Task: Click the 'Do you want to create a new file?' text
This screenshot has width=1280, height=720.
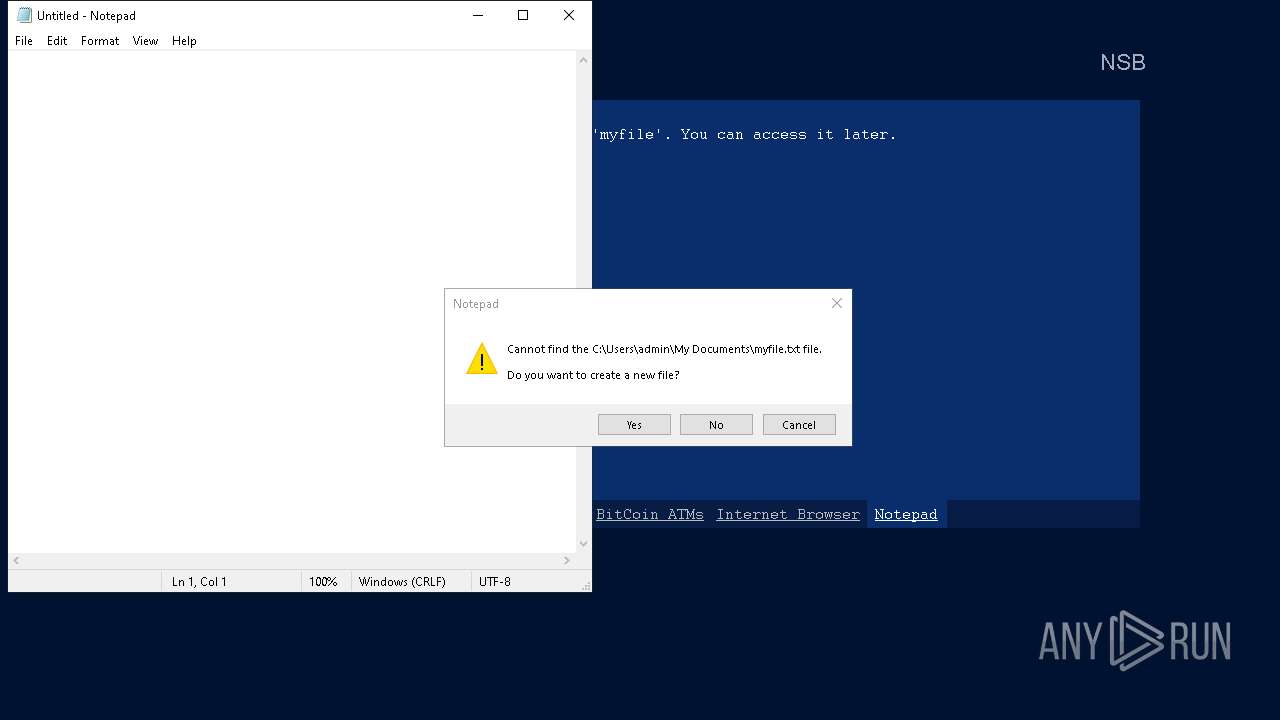Action: point(593,375)
